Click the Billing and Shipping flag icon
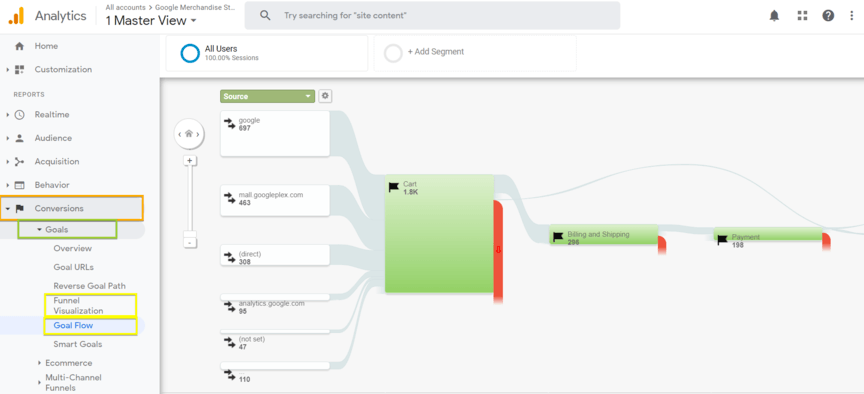864x394 pixels. tap(558, 237)
